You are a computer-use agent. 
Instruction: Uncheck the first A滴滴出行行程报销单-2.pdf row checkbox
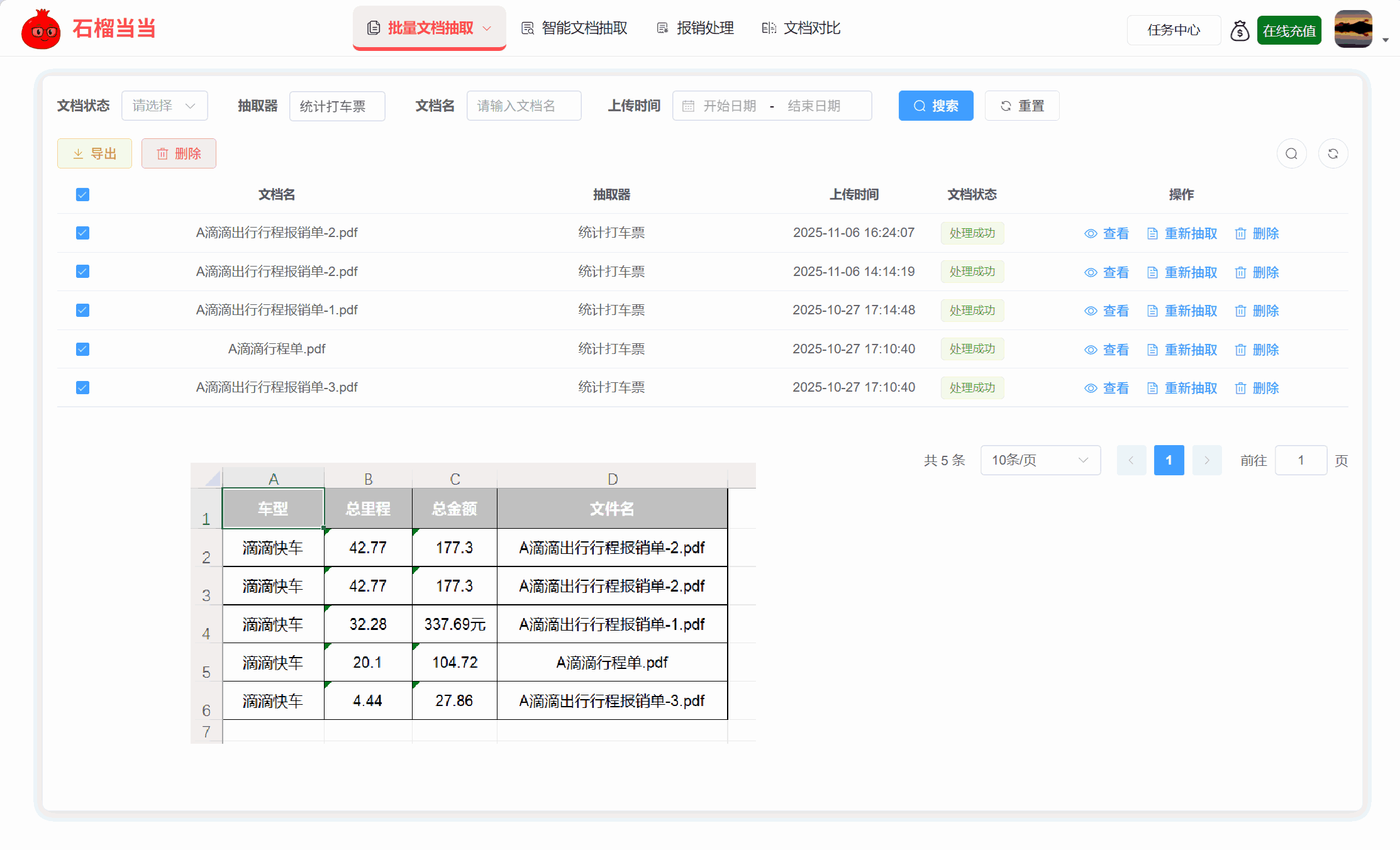[x=82, y=233]
